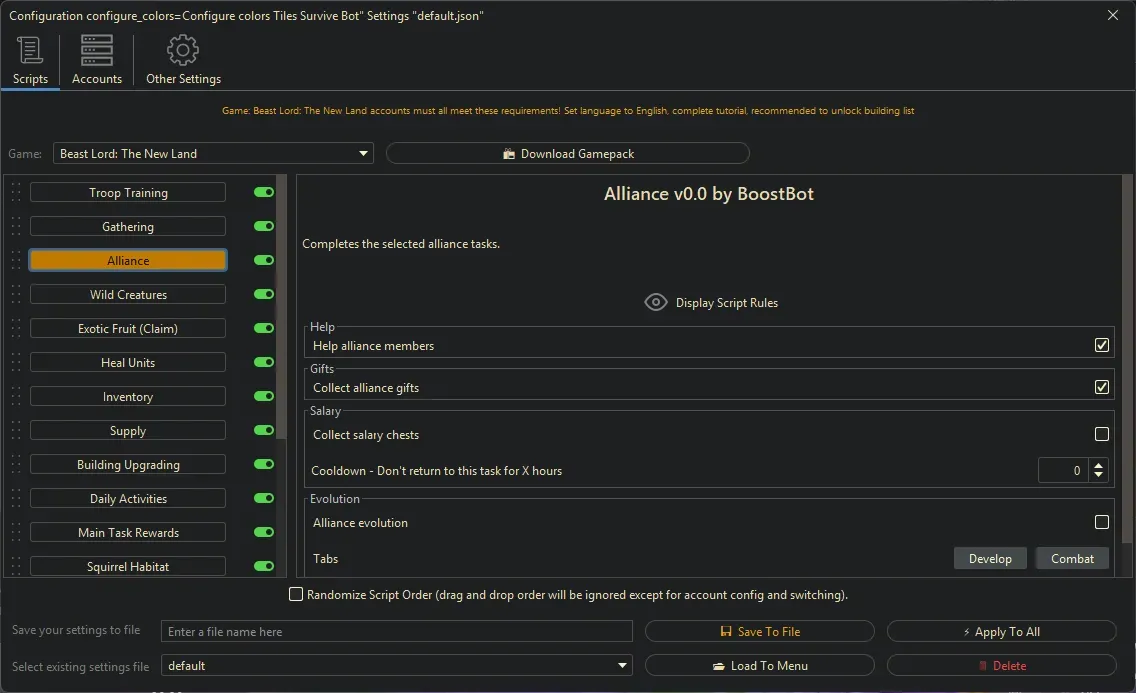
Task: Click the file name input field
Action: click(397, 632)
